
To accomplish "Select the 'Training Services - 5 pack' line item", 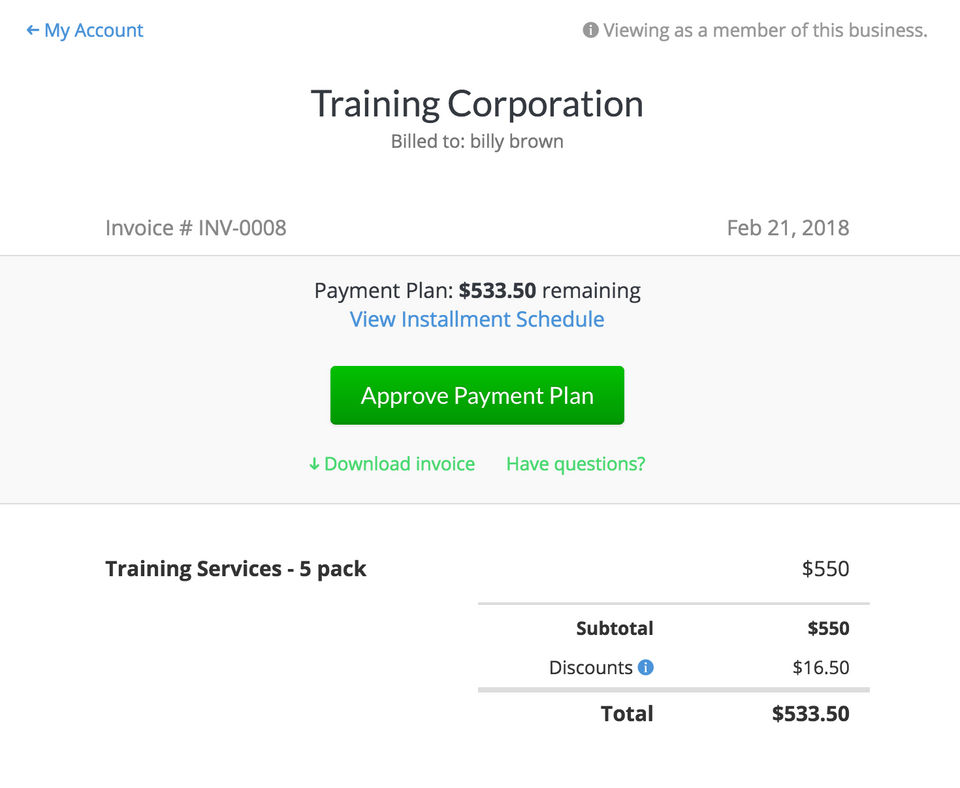I will coord(236,569).
